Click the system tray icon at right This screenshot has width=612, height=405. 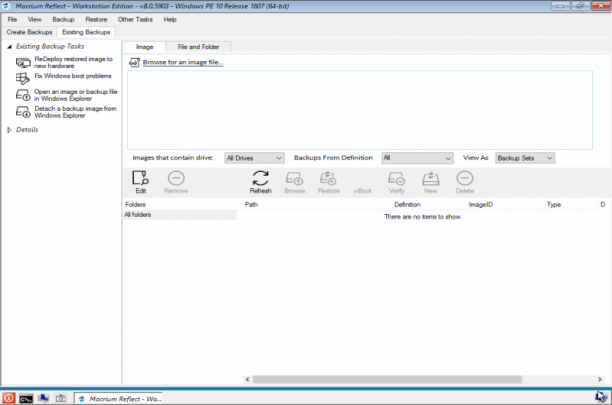coord(601,397)
